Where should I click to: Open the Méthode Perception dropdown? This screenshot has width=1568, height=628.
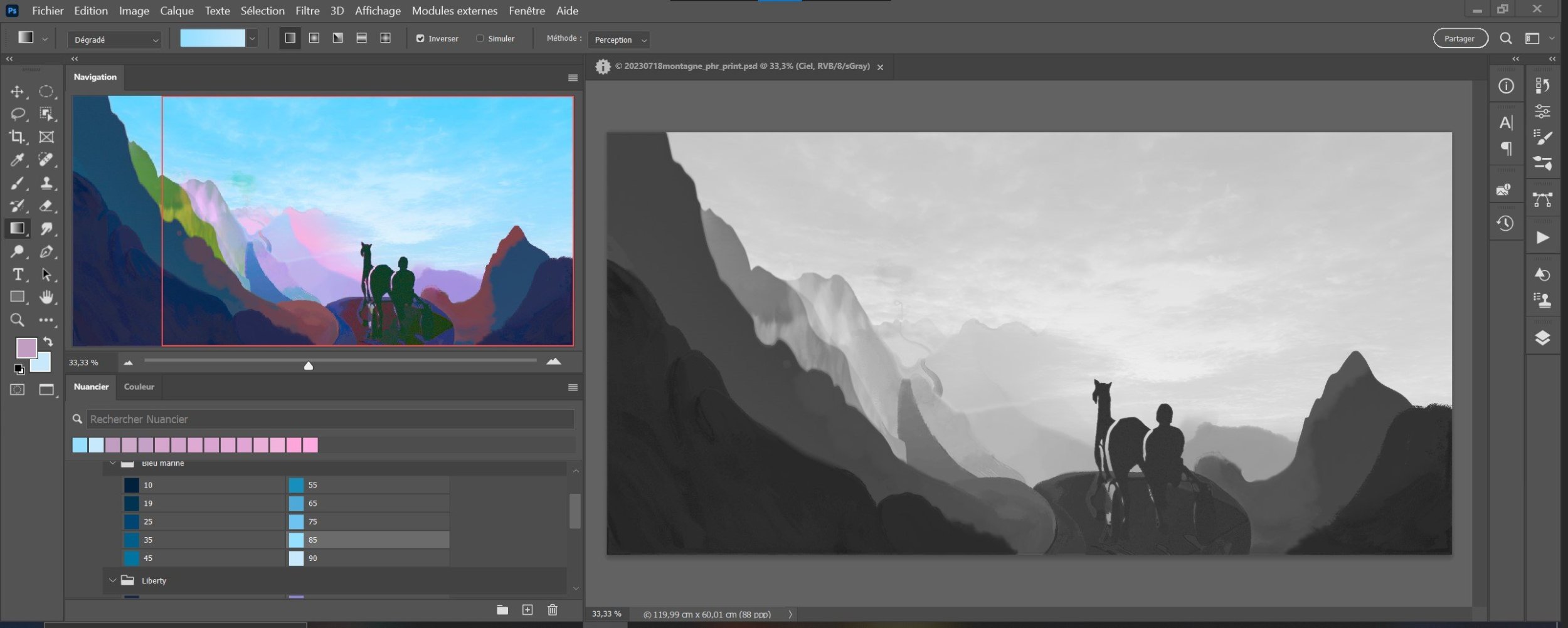[x=620, y=40]
